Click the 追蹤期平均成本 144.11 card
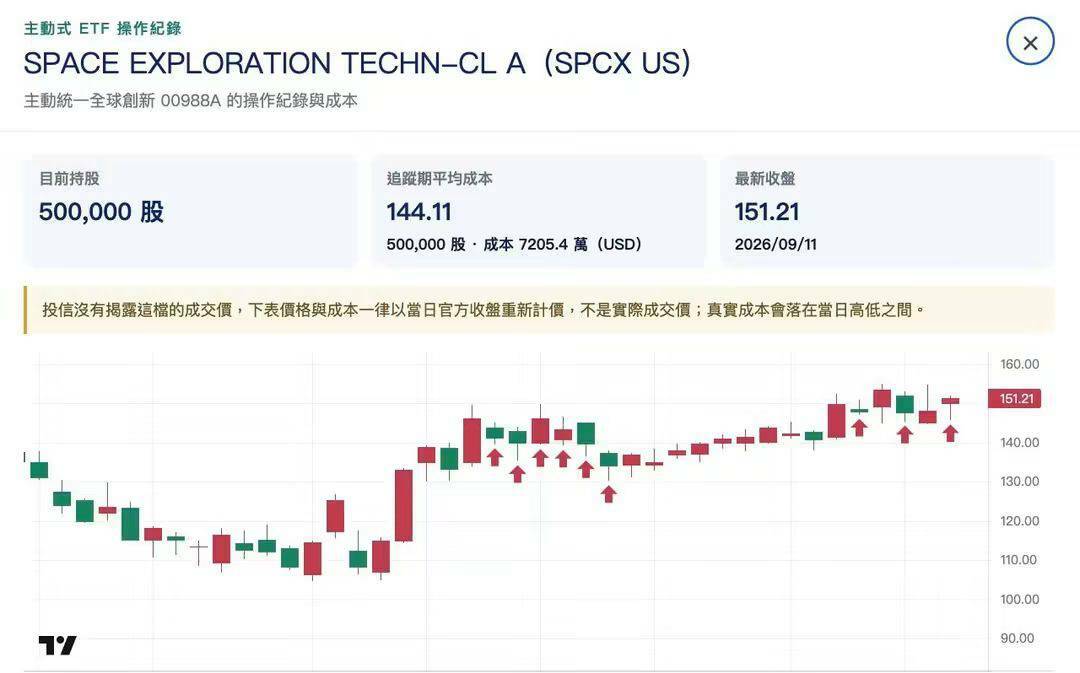The width and height of the screenshot is (1080, 673). [539, 211]
